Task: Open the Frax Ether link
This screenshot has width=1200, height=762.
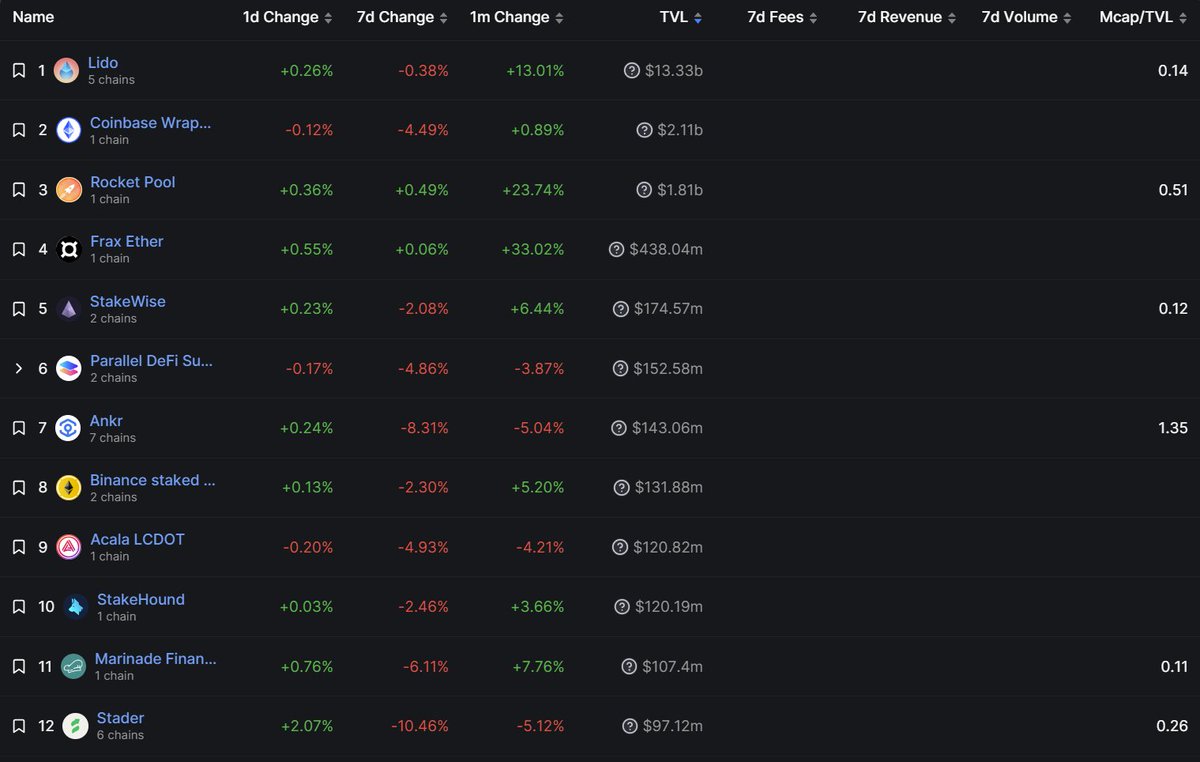Action: [x=127, y=241]
